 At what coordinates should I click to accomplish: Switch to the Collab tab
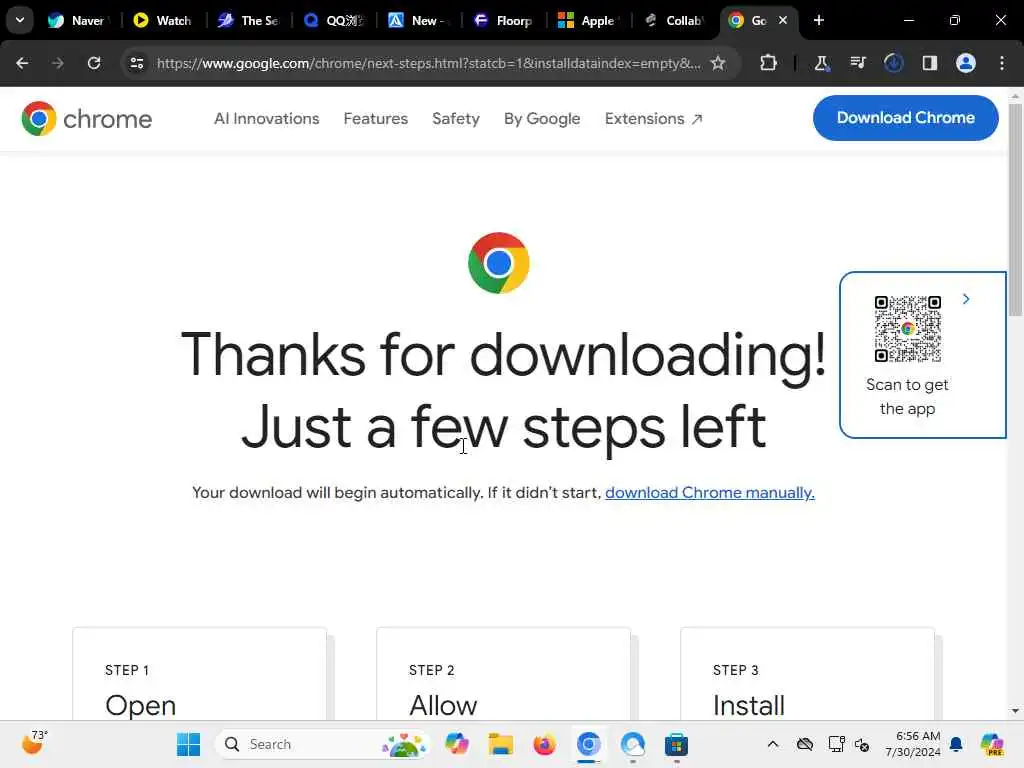coord(674,20)
